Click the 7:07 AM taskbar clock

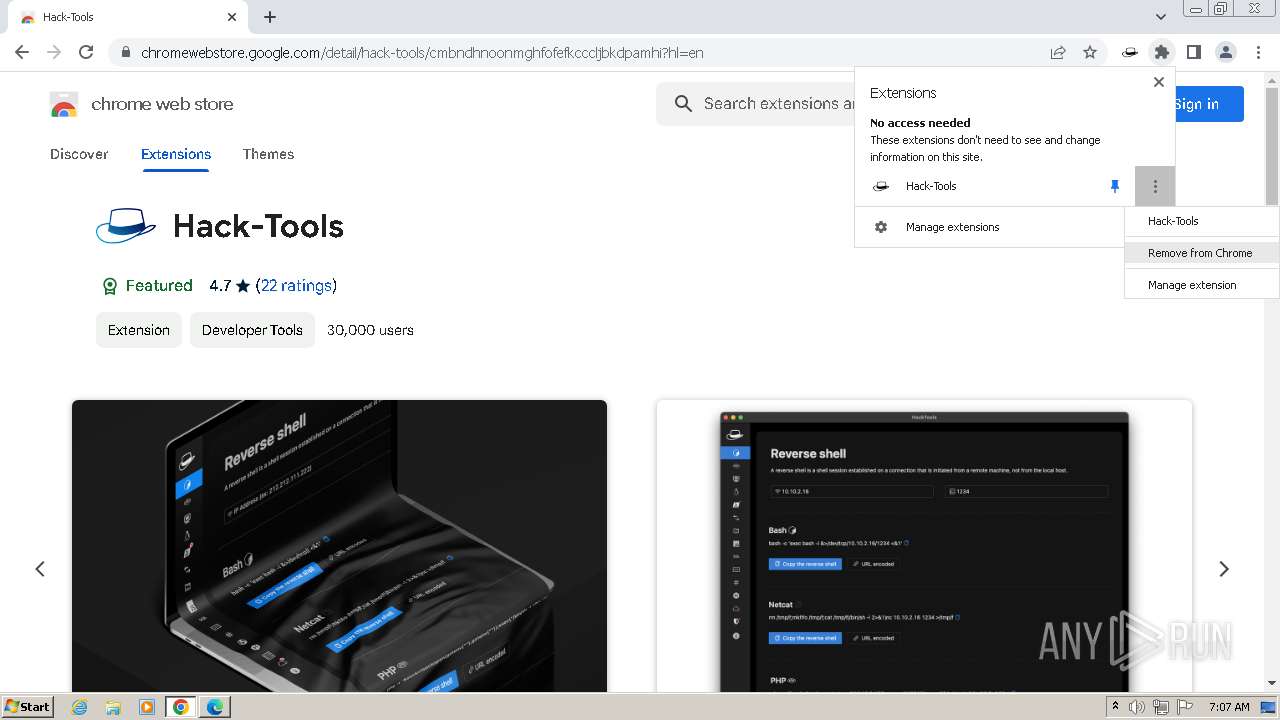pyautogui.click(x=1228, y=707)
